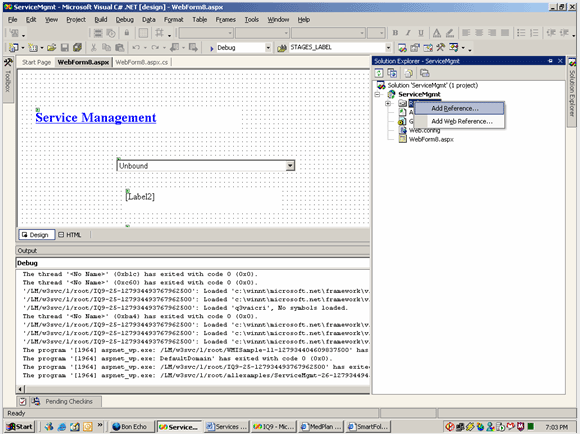Toggle Underline formatting button
This screenshot has width=580, height=434.
click(421, 33)
